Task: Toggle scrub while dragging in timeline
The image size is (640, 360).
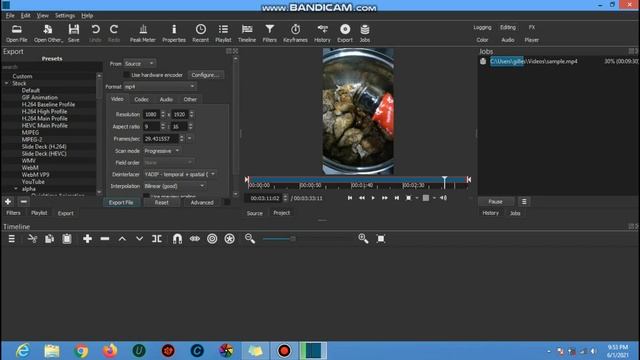Action: [x=195, y=239]
